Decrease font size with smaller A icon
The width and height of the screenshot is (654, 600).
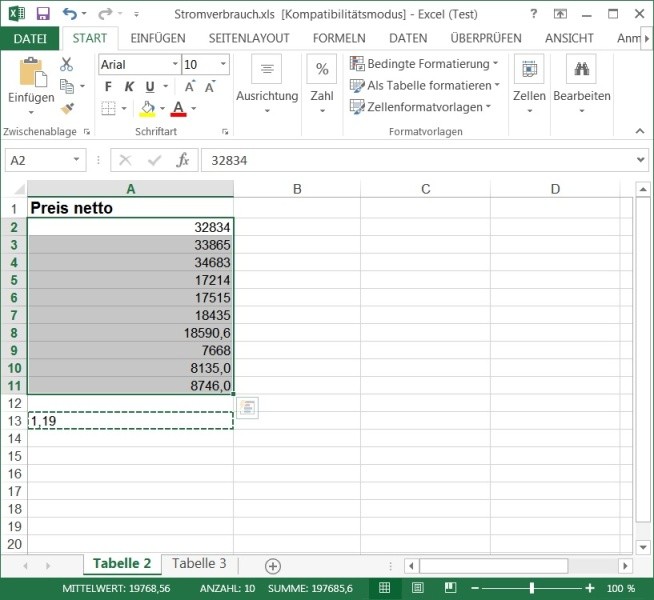pos(210,86)
